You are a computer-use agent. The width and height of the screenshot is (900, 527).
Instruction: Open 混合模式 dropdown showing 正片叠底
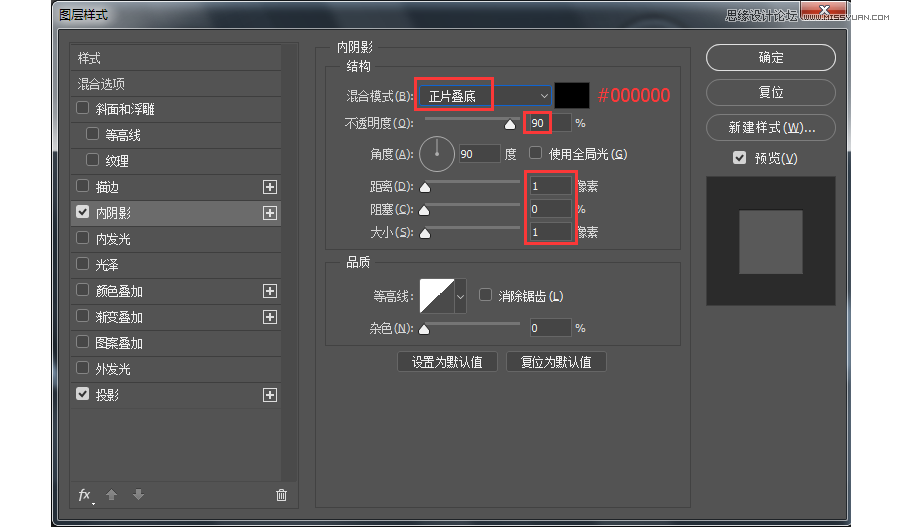485,96
